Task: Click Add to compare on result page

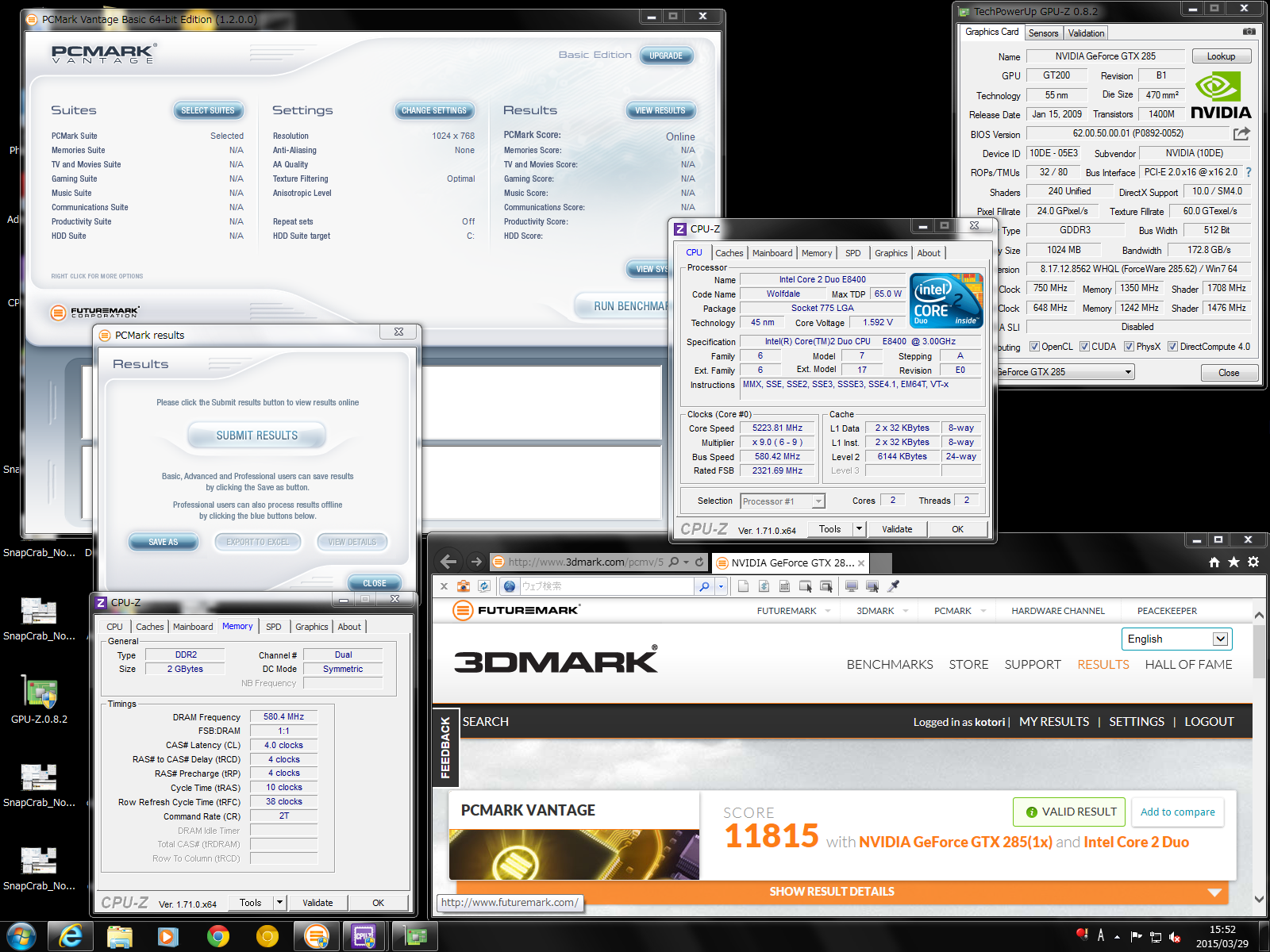Action: (x=1177, y=812)
